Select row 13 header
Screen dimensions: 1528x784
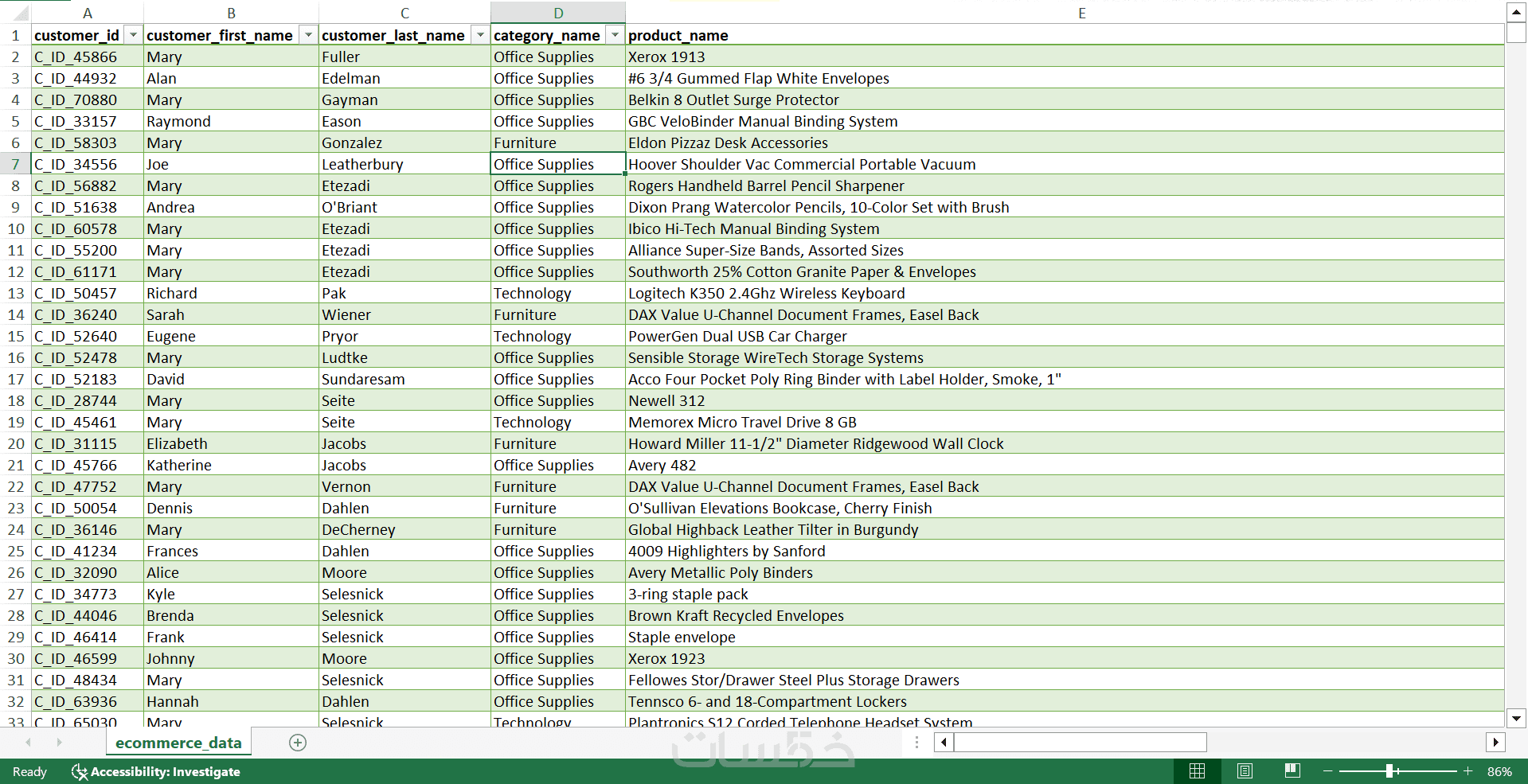tap(15, 293)
